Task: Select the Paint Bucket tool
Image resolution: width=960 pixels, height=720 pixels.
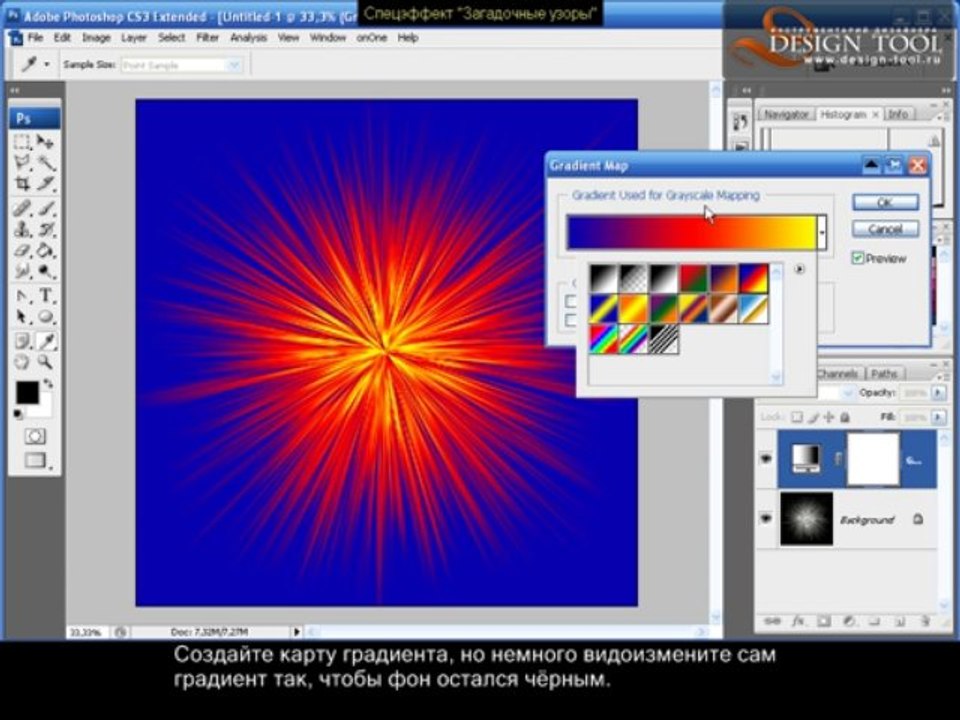Action: (45, 250)
